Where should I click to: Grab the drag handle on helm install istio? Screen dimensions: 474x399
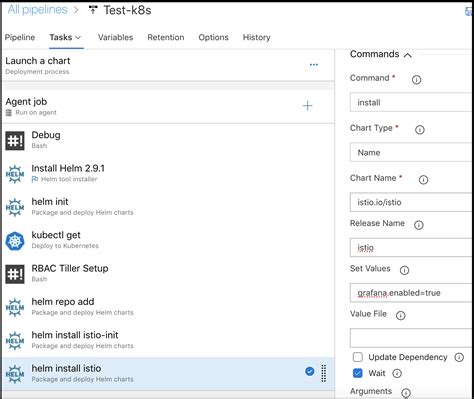click(323, 373)
